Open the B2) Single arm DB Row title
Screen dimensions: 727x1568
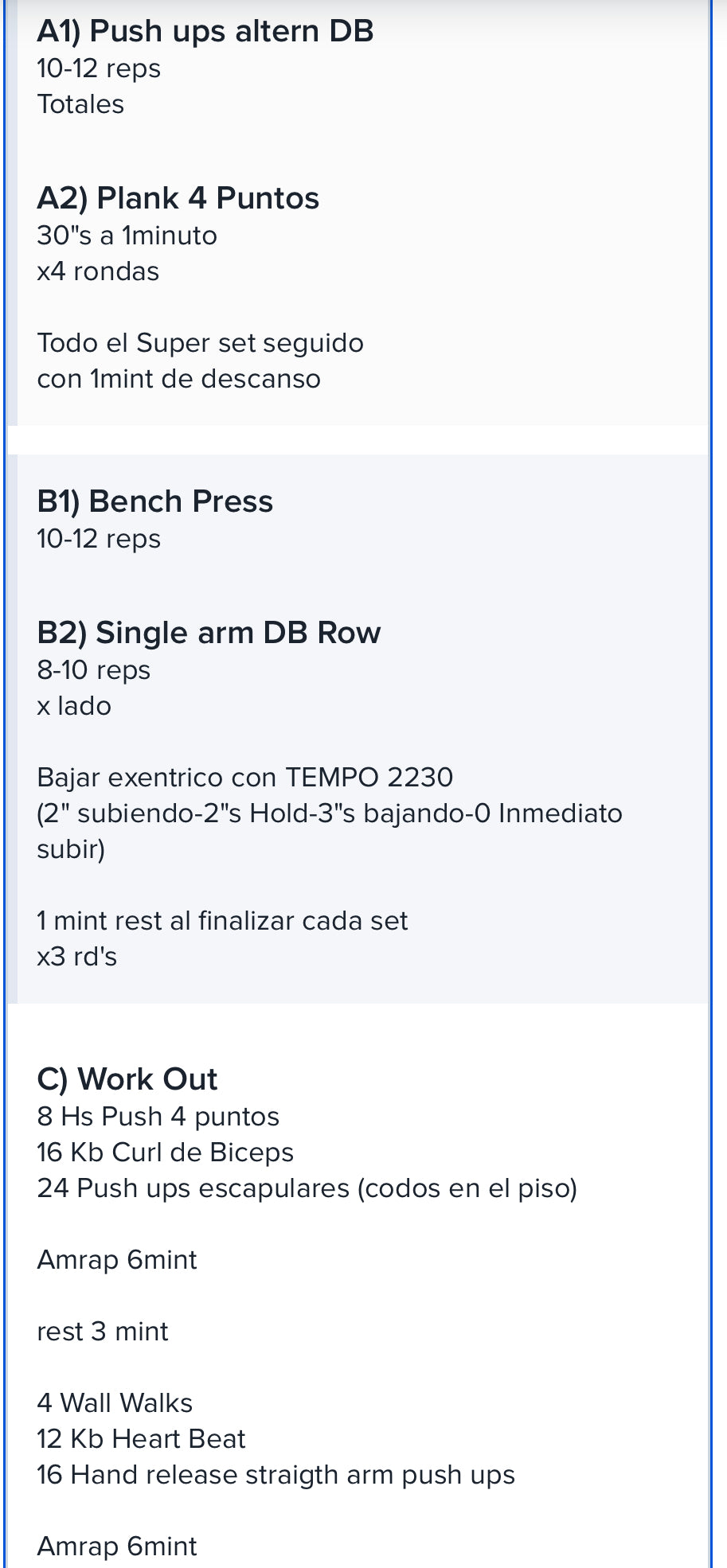209,633
